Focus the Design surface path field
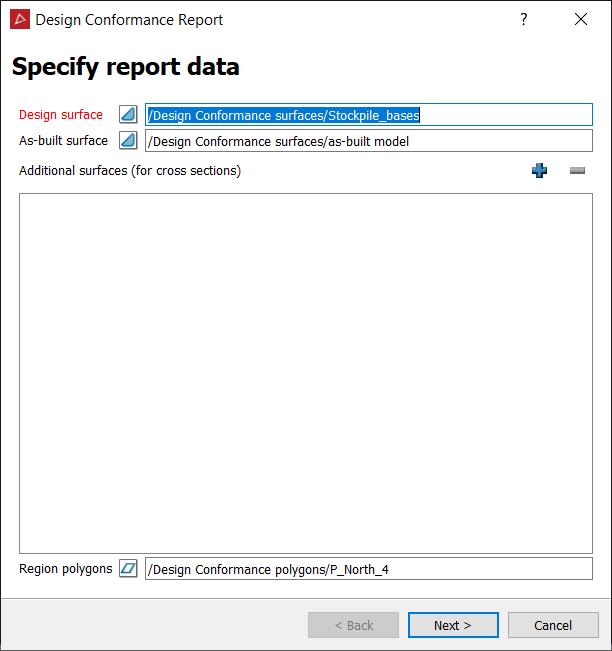 coord(369,115)
